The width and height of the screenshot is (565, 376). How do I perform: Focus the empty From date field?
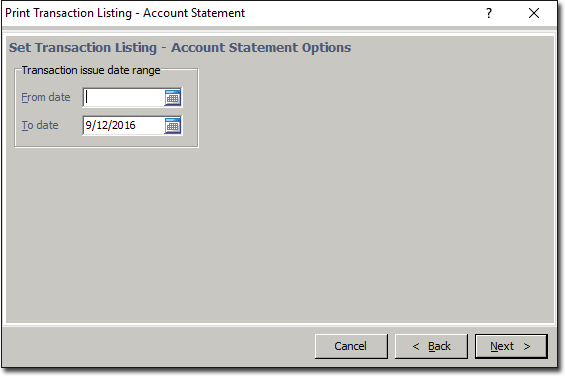(x=124, y=97)
